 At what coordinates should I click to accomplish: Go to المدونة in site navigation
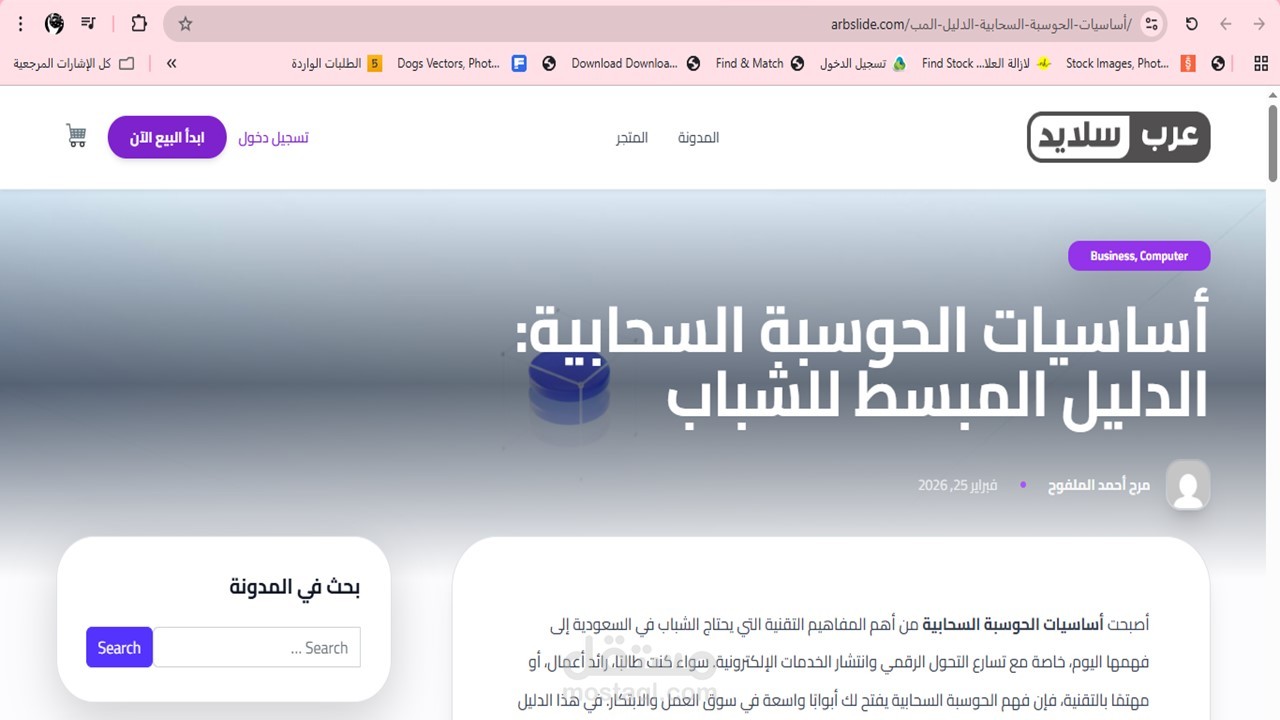tap(698, 138)
